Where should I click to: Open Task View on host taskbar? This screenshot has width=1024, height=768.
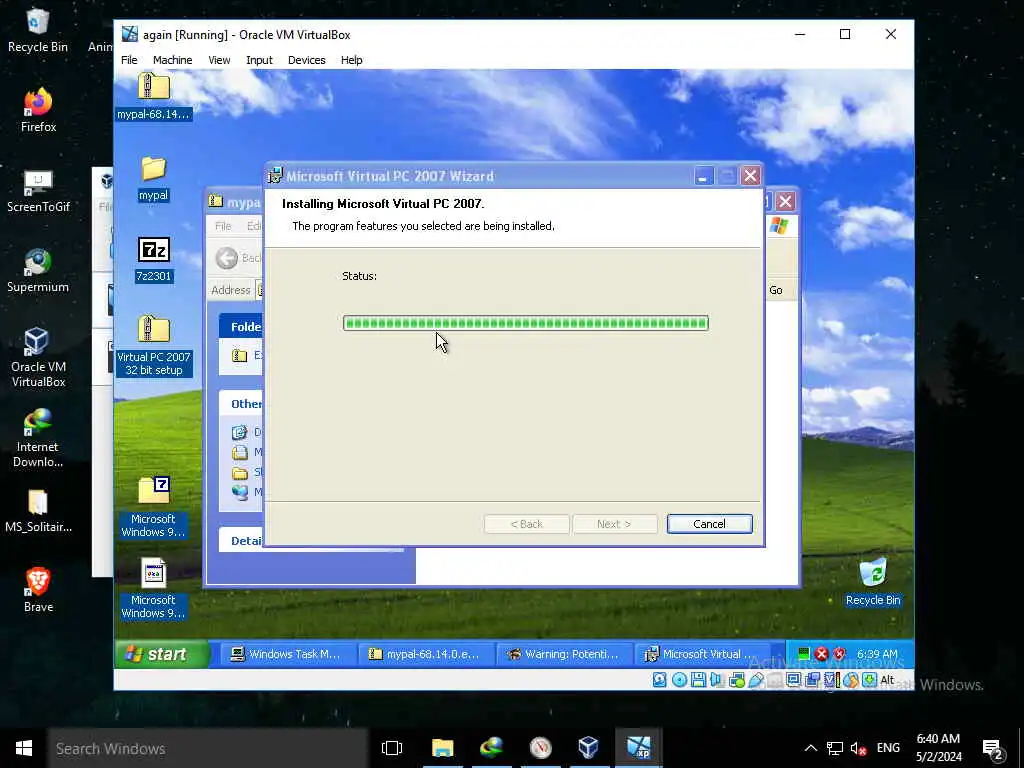coord(392,748)
